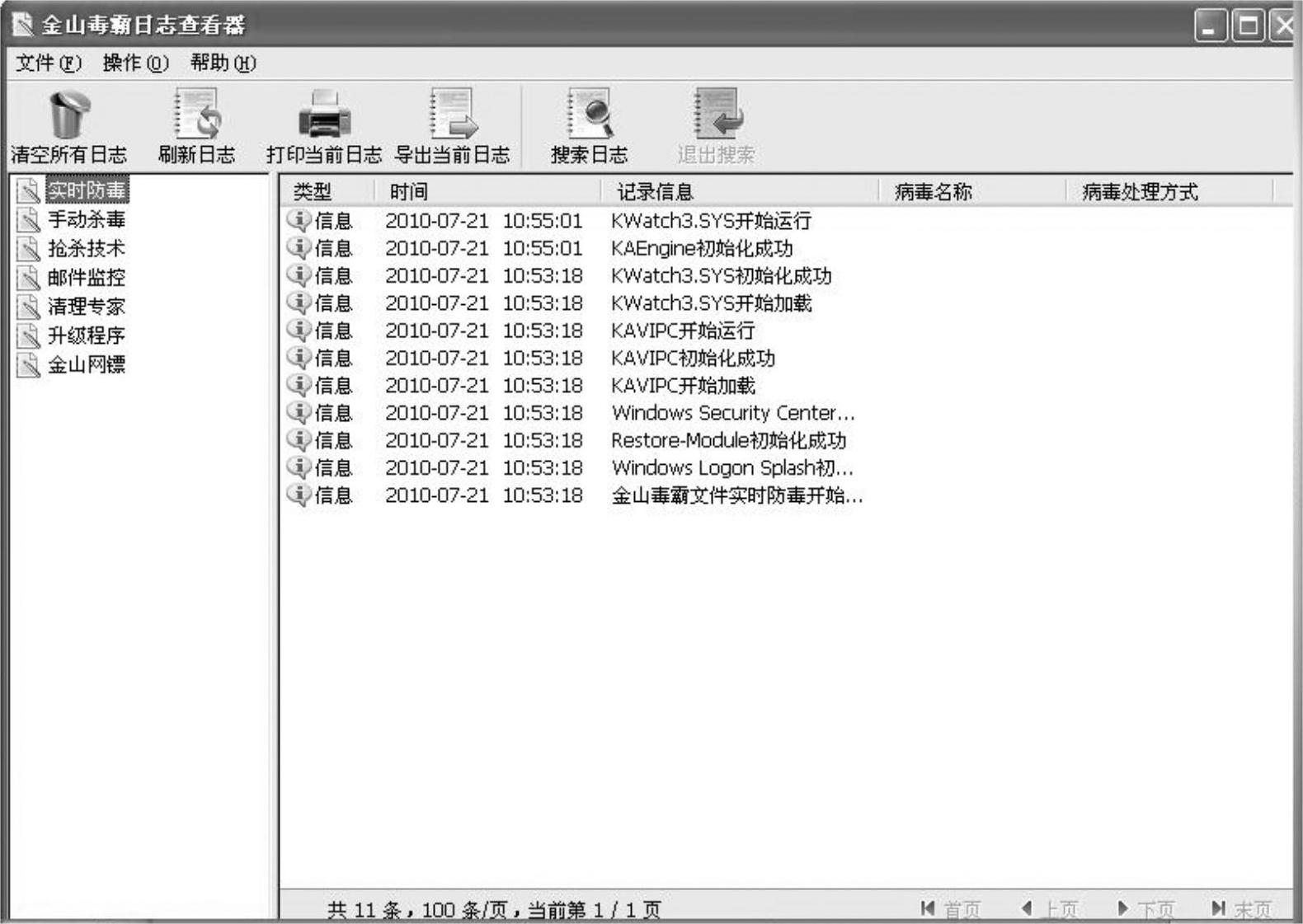The height and width of the screenshot is (924, 1303).
Task: Click the trash can icon to clear all logs
Action: pos(68,115)
